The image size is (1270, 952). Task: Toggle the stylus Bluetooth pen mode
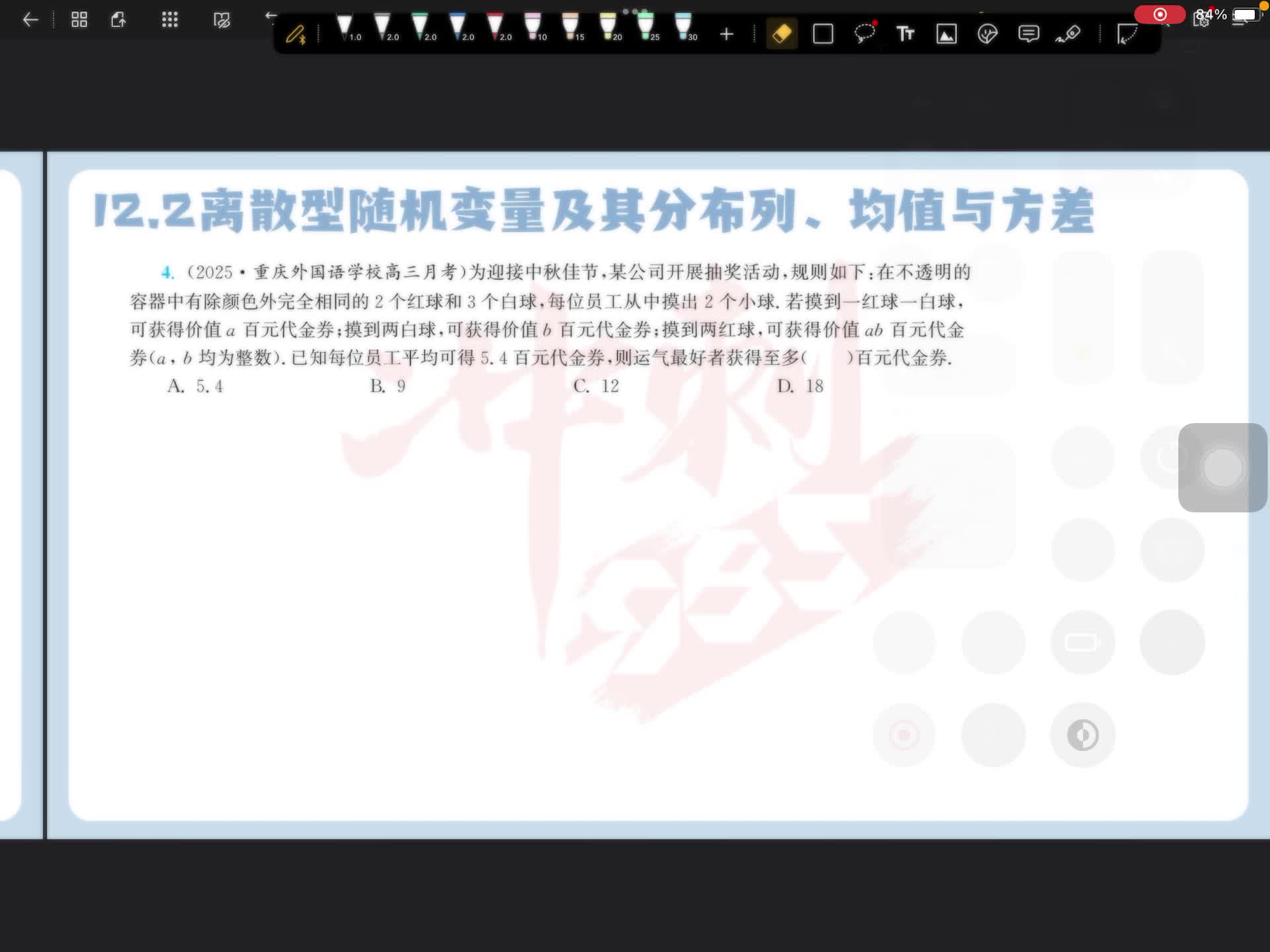click(296, 34)
